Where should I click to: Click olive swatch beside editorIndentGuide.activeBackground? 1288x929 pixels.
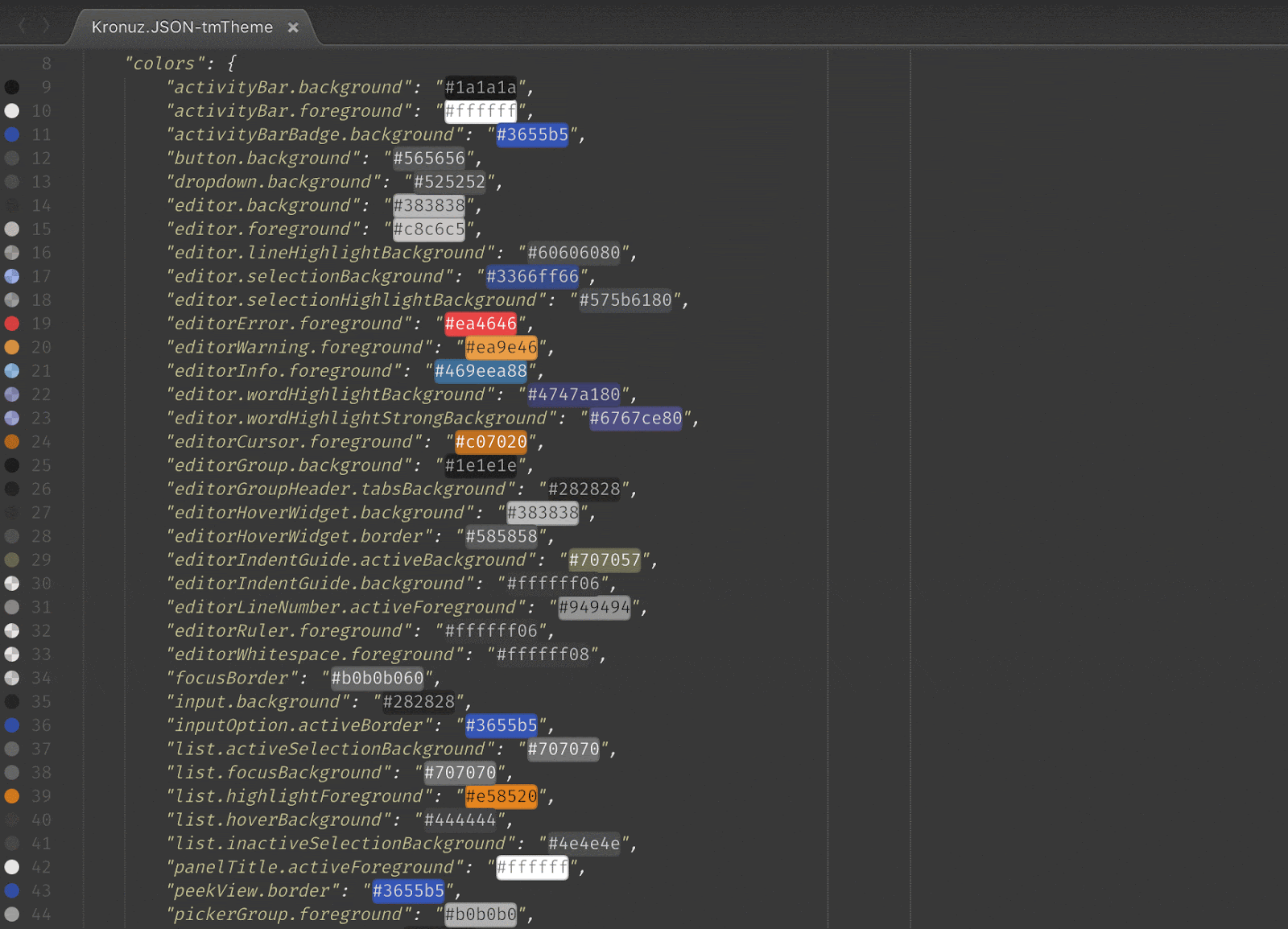click(x=13, y=560)
